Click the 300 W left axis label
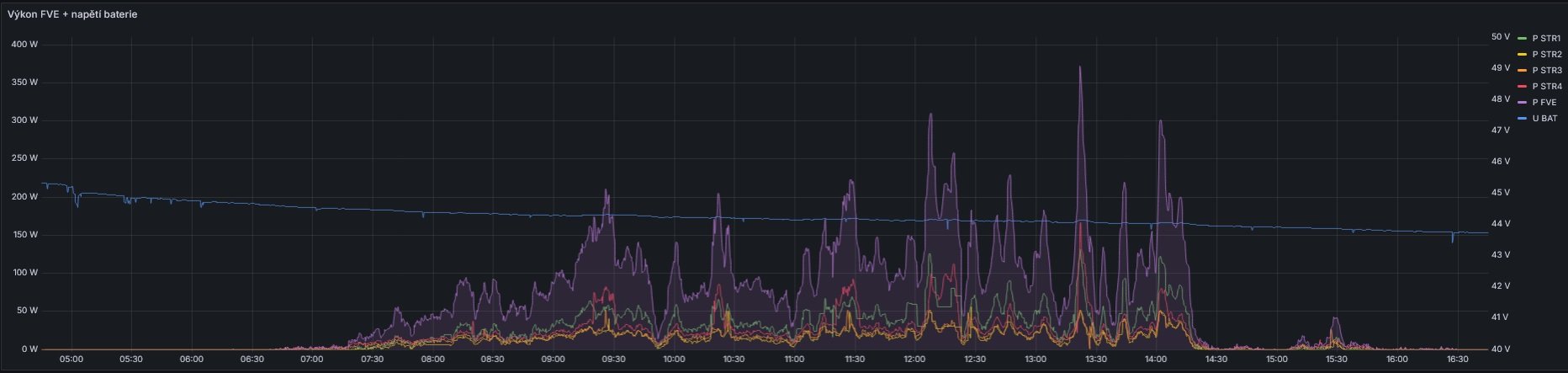1568x373 pixels. click(24, 120)
